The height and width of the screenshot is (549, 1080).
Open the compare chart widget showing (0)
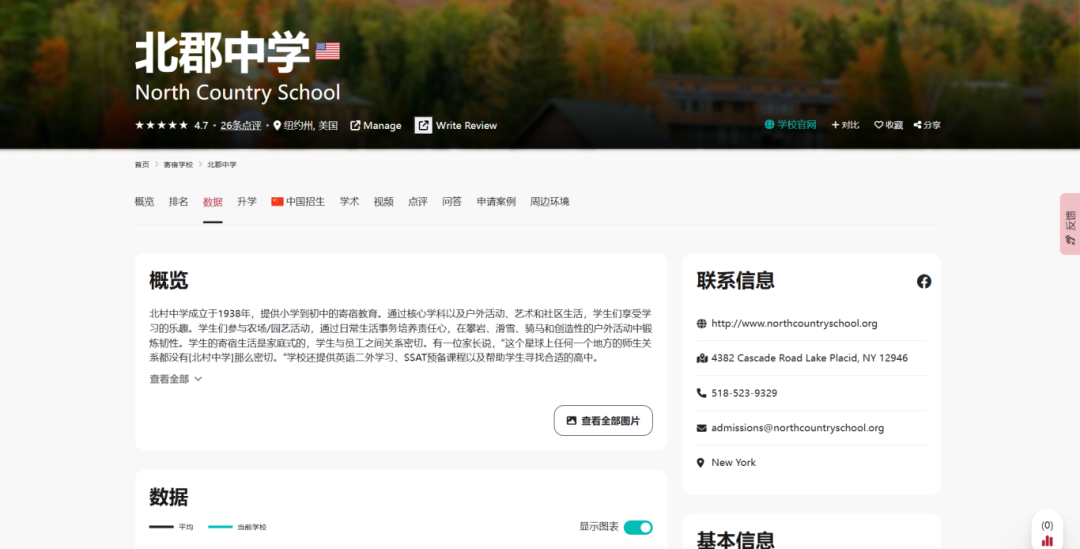click(1047, 534)
